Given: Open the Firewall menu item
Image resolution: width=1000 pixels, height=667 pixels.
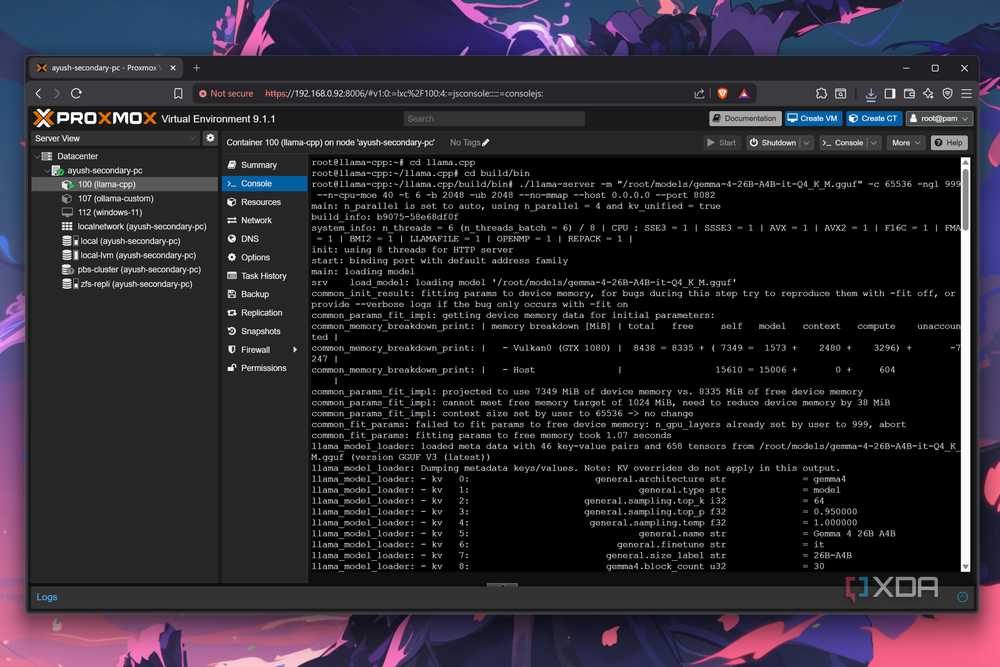Looking at the screenshot, I should coord(264,349).
